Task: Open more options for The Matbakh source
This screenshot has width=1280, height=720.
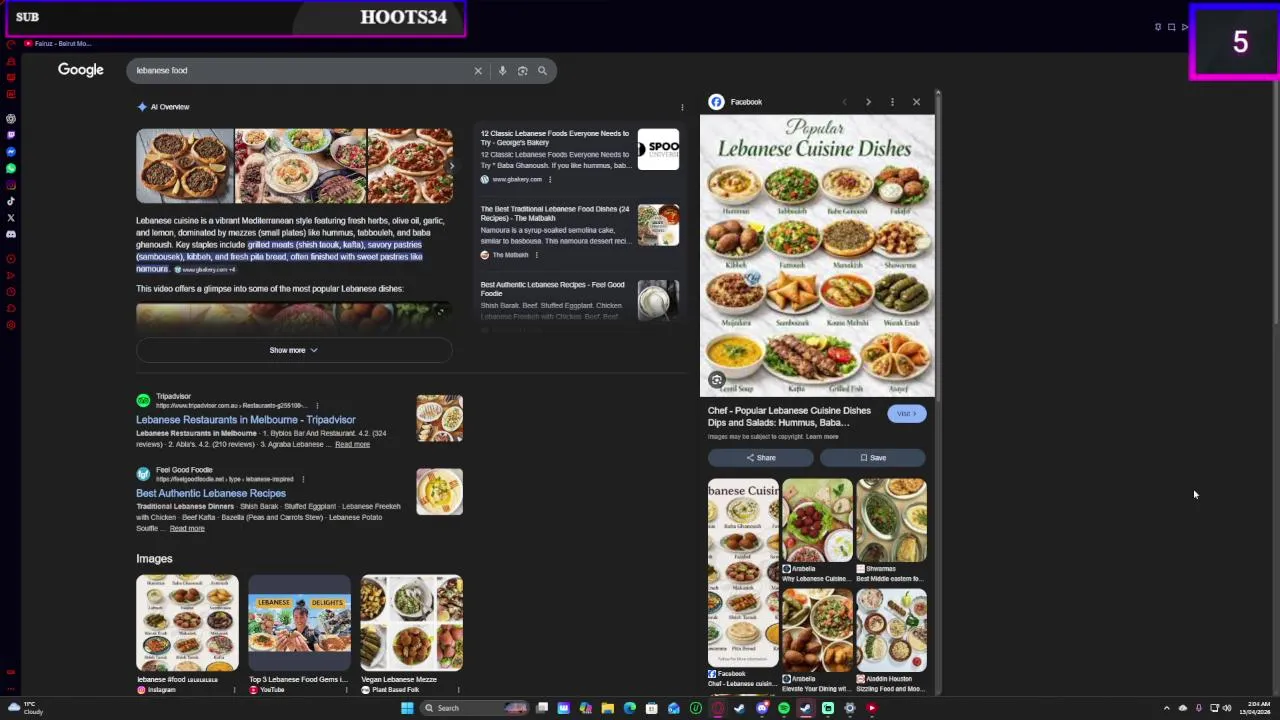Action: (x=536, y=255)
